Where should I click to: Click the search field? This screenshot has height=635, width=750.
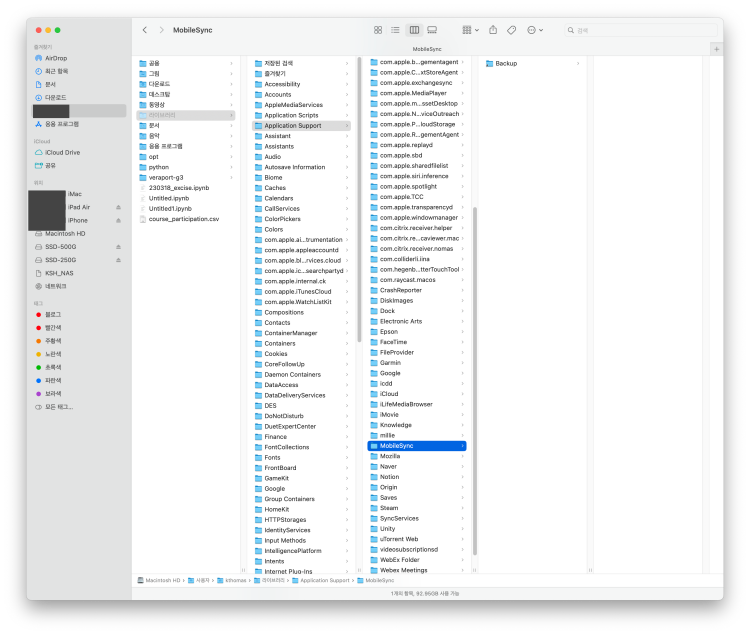click(x=641, y=30)
